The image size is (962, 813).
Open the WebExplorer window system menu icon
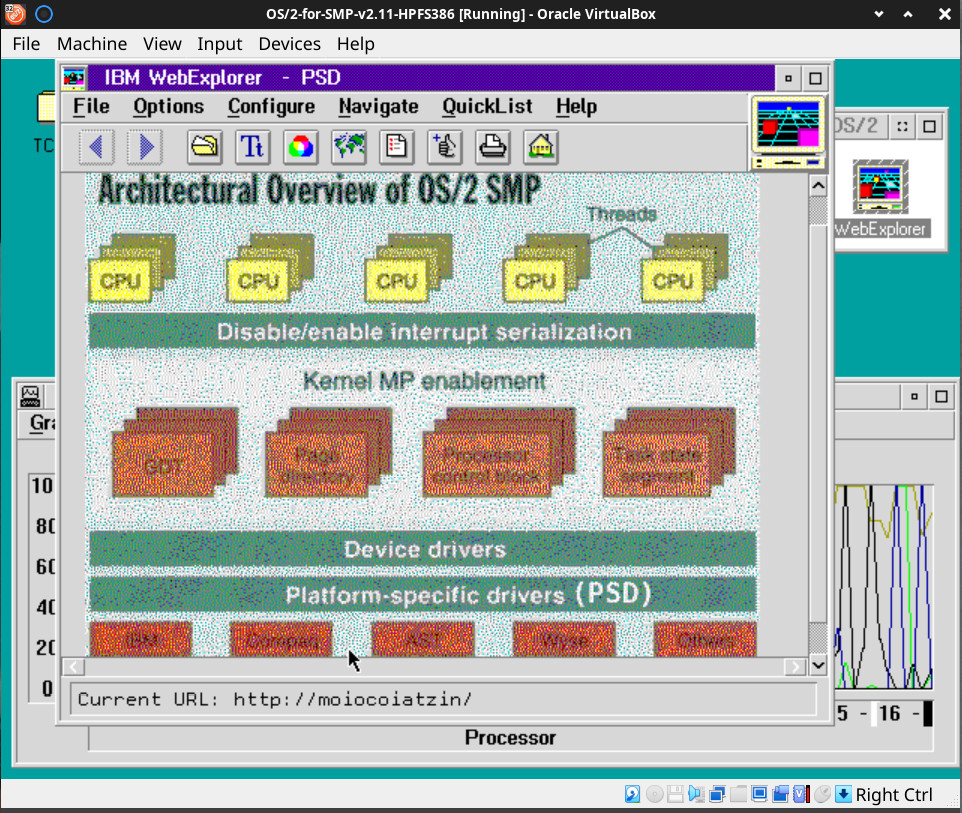pos(74,78)
